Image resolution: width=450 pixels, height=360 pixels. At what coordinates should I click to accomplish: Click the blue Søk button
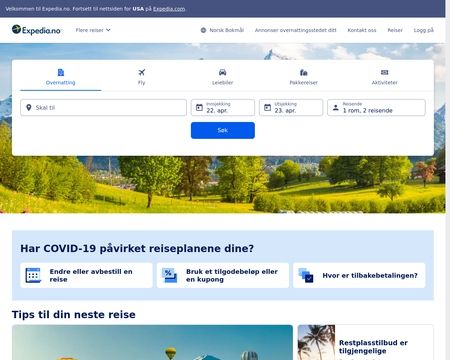[x=223, y=130]
